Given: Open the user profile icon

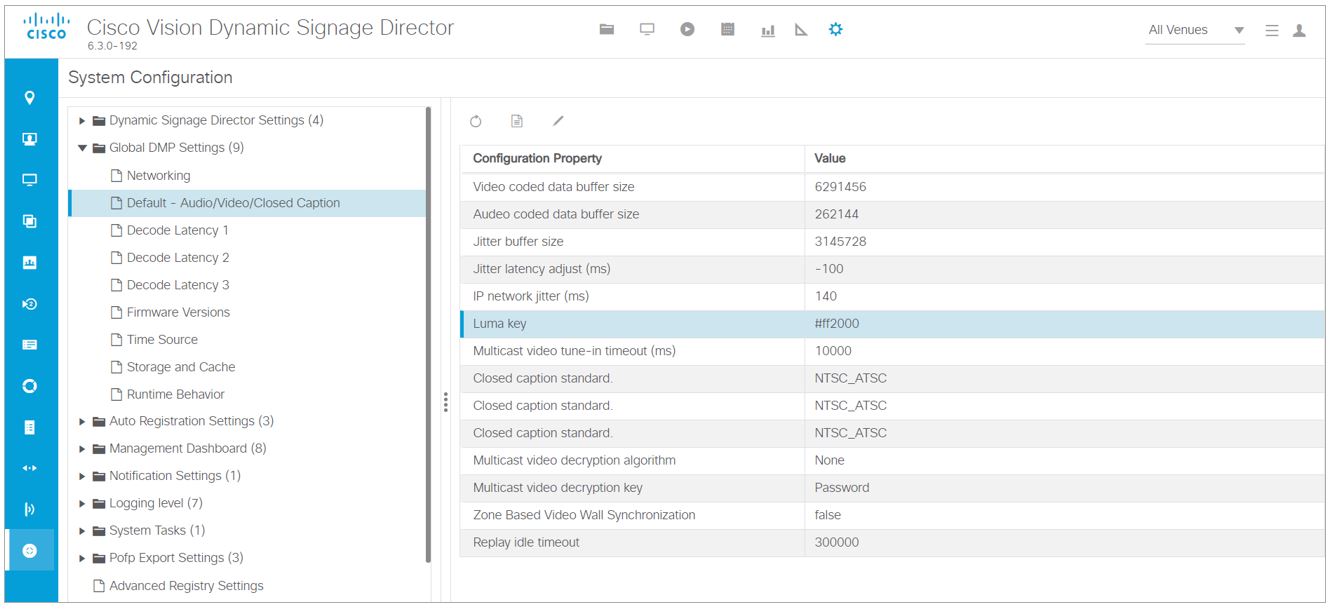Looking at the screenshot, I should point(1299,31).
